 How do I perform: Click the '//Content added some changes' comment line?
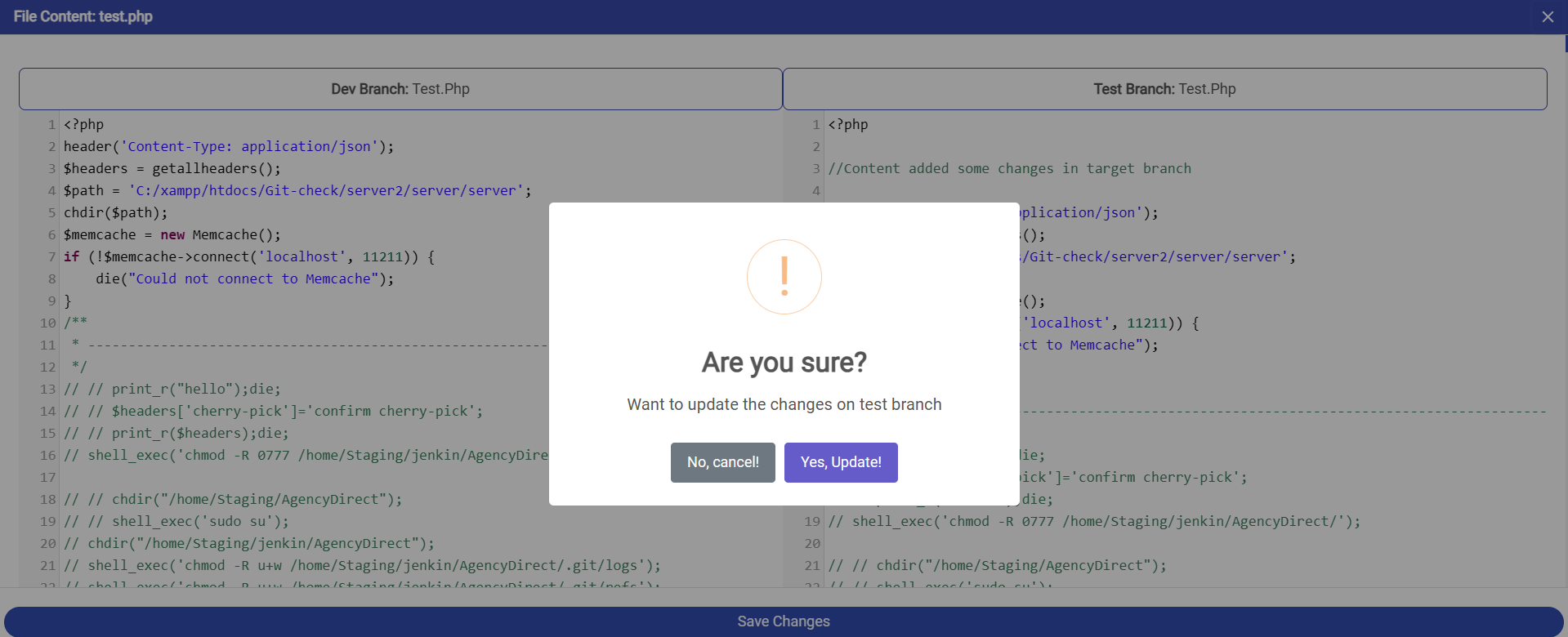[1009, 169]
